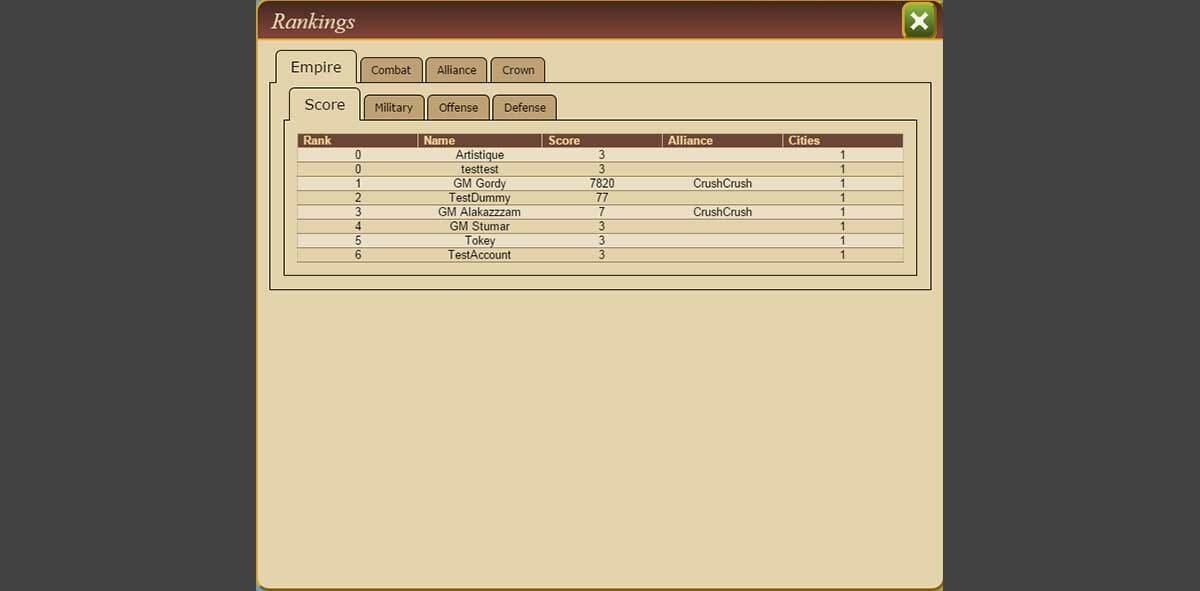Image resolution: width=1200 pixels, height=591 pixels.
Task: Click the Alliance column header
Action: click(690, 141)
